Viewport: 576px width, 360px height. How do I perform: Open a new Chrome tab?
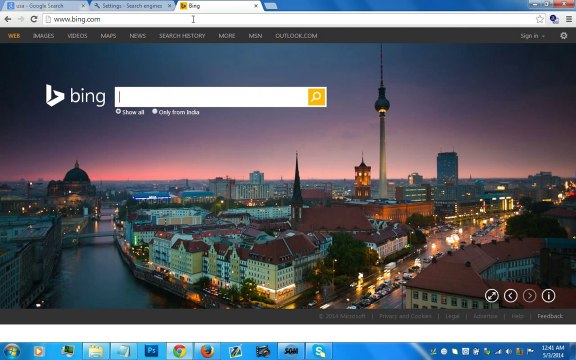(271, 6)
